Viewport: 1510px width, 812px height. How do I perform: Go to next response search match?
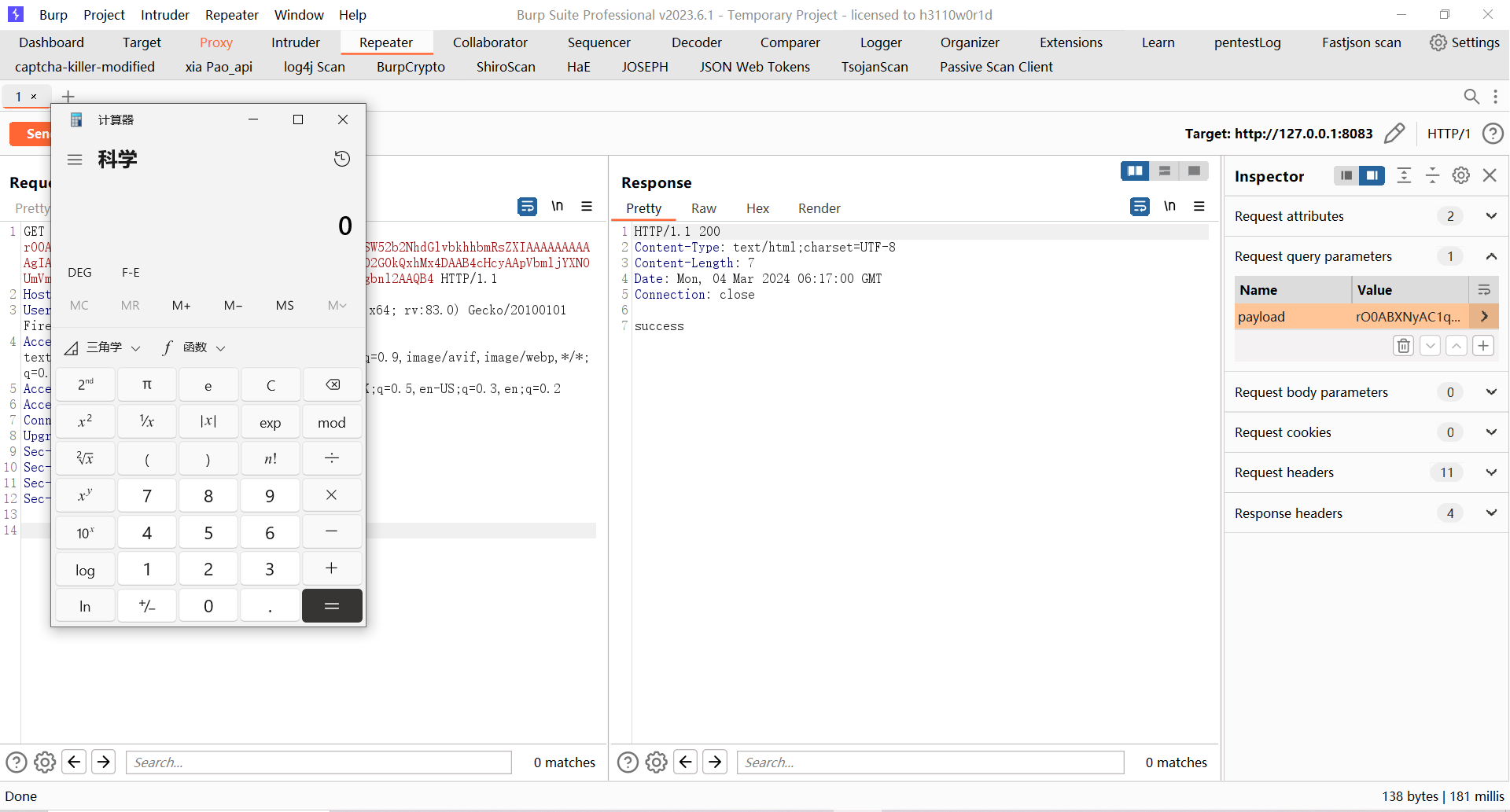[715, 762]
